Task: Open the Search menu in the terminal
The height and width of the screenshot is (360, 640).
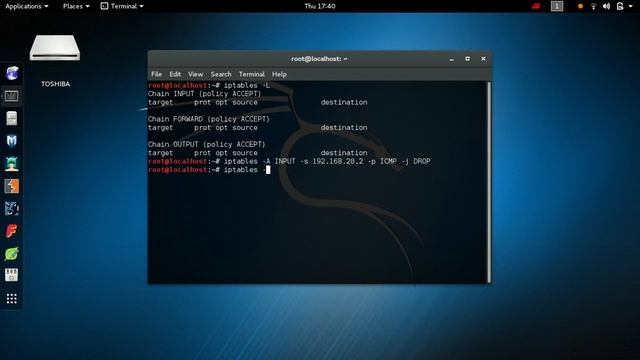Action: (x=221, y=74)
